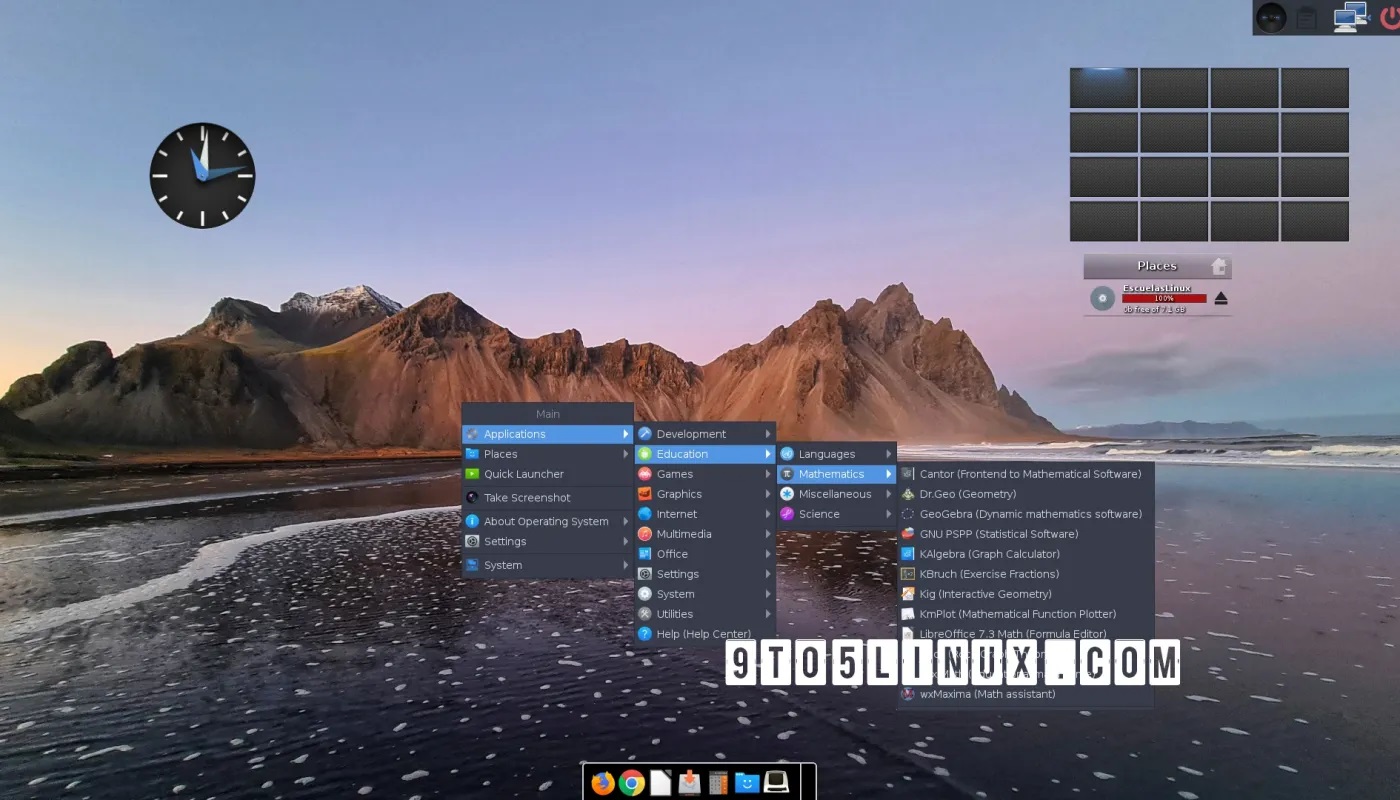
Task: Open the Multimedia category
Action: coord(705,534)
